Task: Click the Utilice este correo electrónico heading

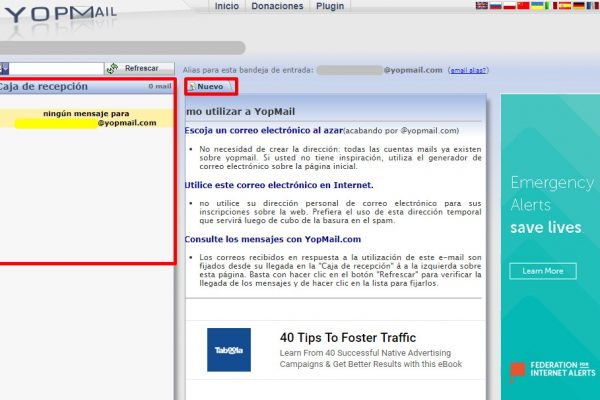Action: (x=279, y=185)
